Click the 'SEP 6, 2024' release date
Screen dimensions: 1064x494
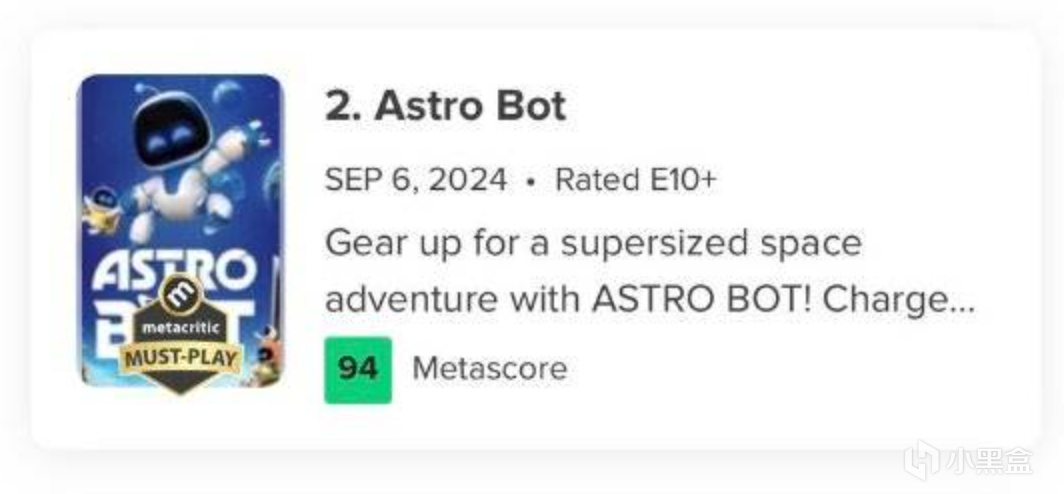[415, 181]
